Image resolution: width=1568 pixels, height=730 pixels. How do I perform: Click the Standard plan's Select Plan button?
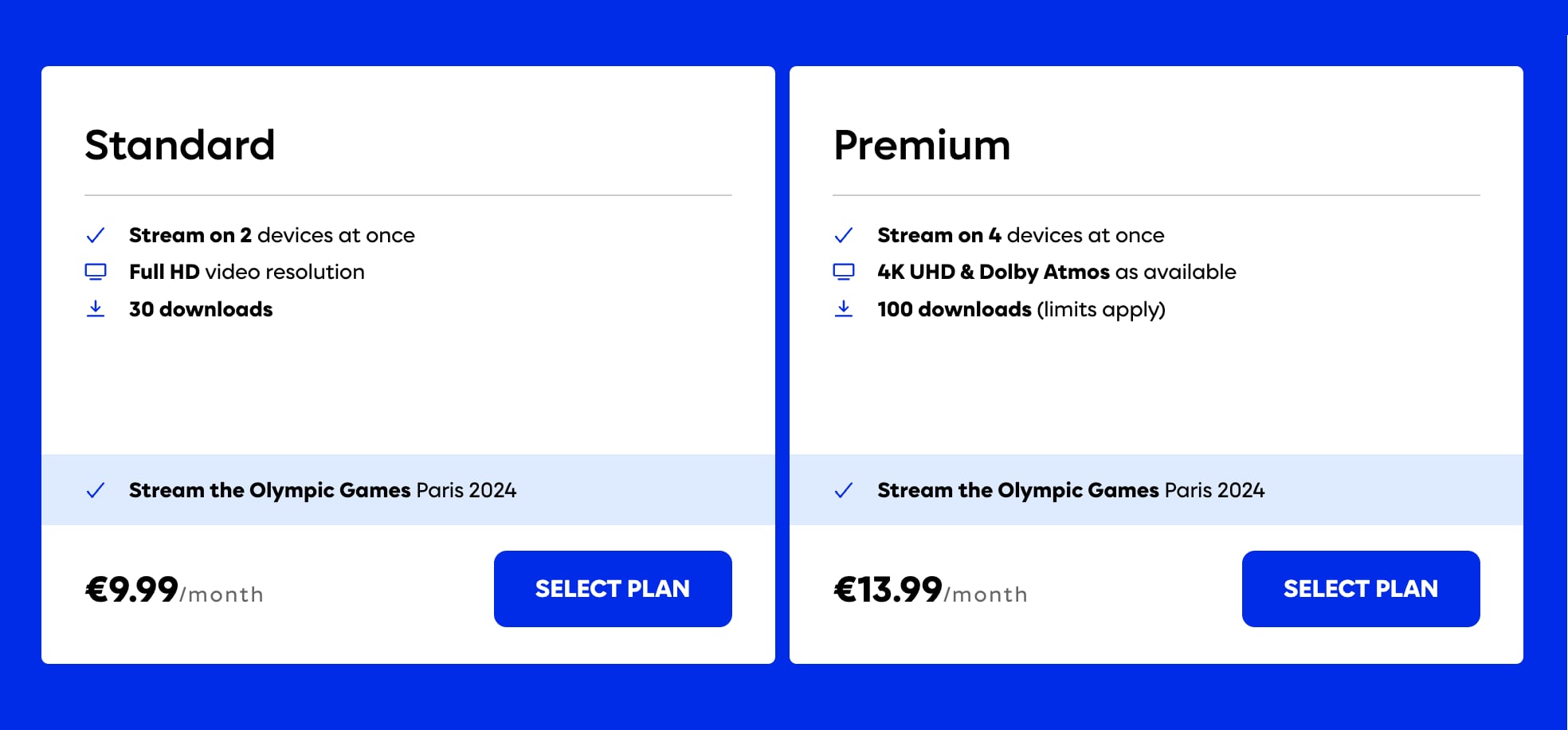click(x=613, y=589)
